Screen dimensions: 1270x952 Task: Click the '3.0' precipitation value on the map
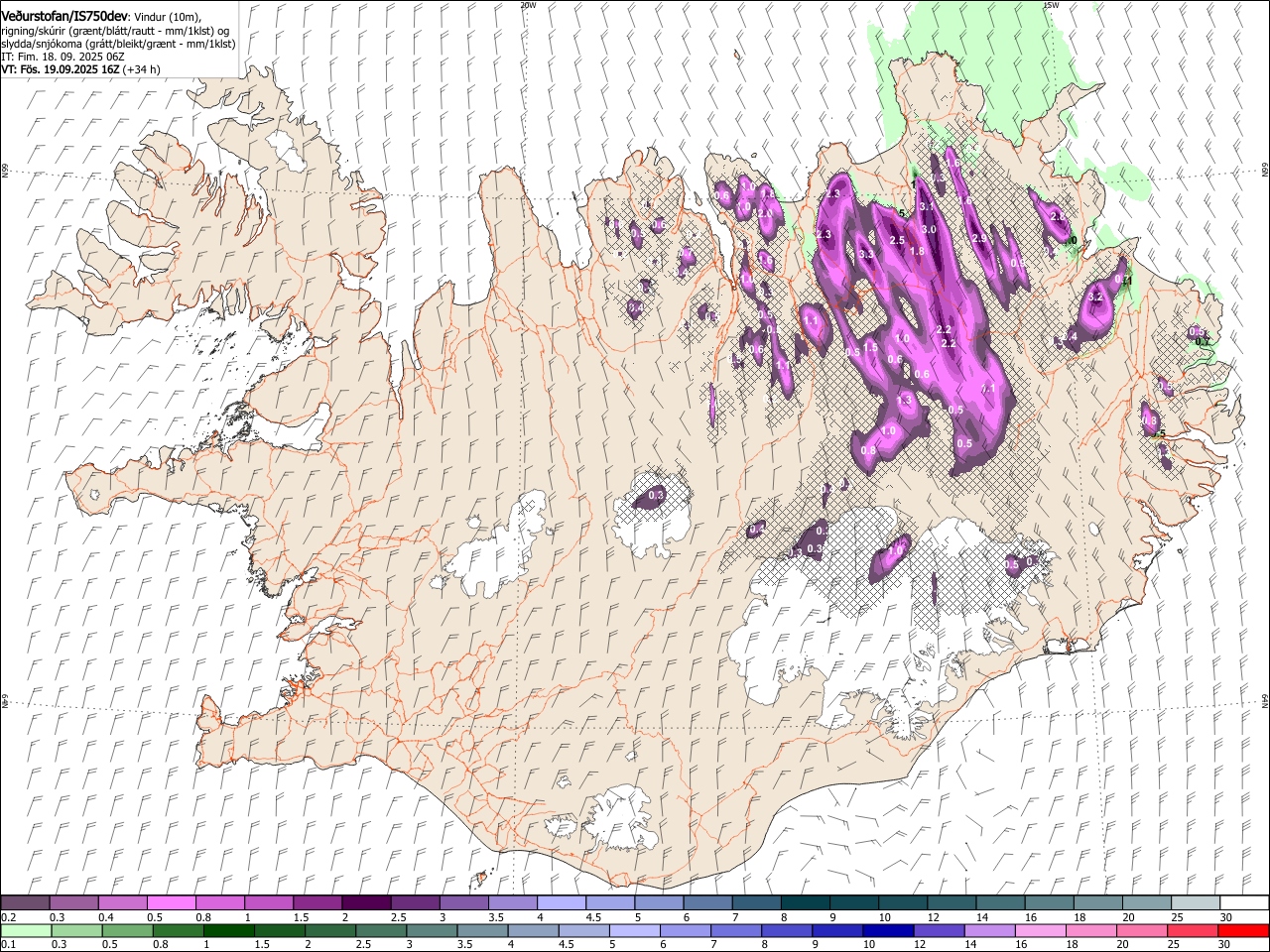click(929, 229)
